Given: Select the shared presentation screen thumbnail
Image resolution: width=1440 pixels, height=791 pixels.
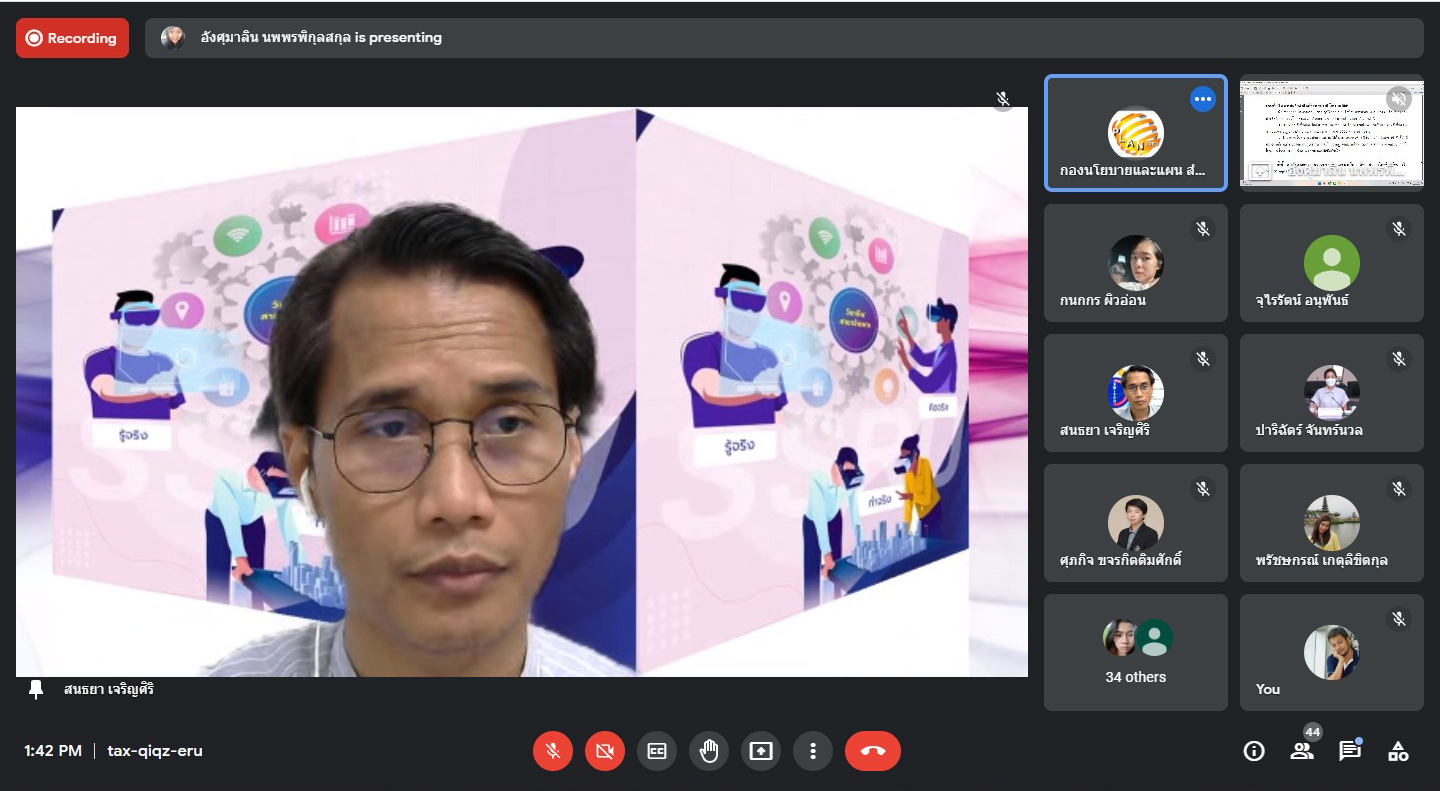Looking at the screenshot, I should tap(1331, 133).
